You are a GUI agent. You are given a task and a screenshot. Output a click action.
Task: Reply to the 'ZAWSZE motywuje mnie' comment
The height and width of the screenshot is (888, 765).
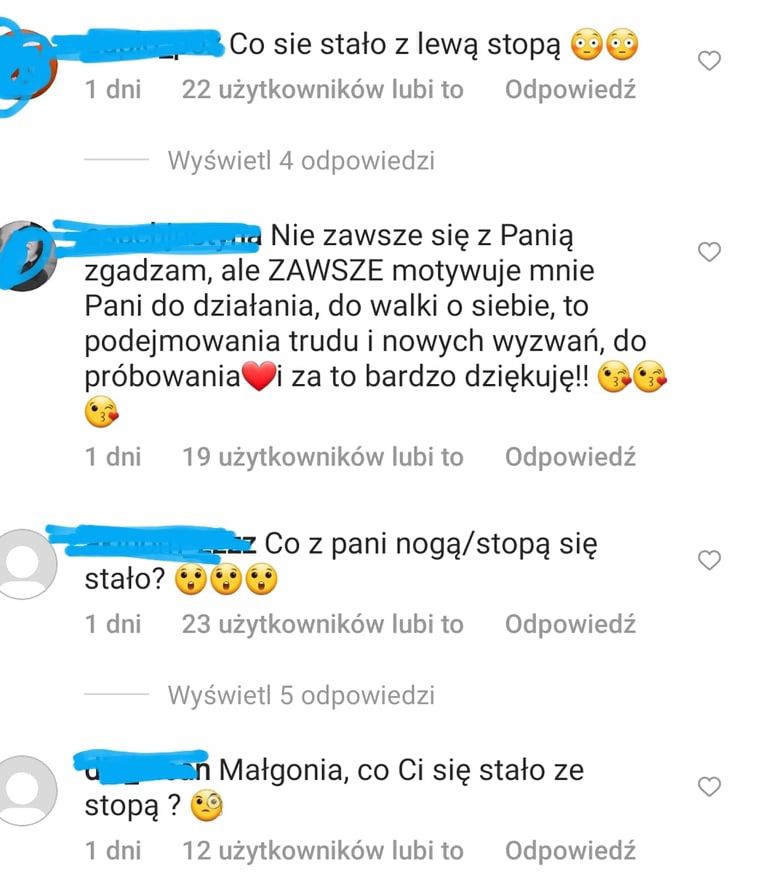pyautogui.click(x=570, y=456)
